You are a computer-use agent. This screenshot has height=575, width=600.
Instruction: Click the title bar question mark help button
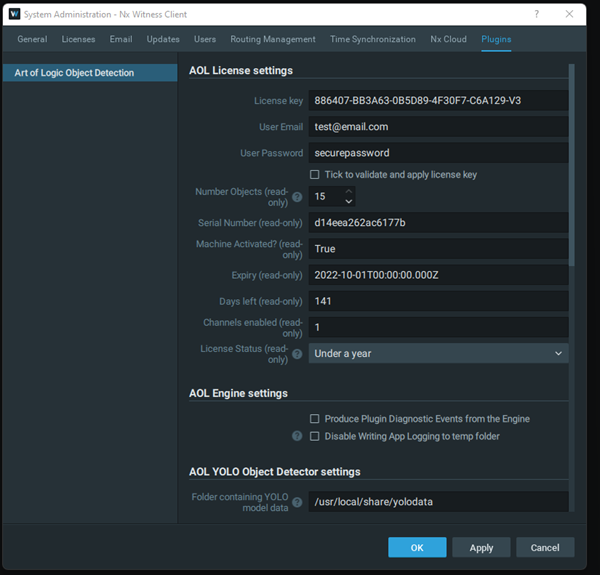pos(536,14)
